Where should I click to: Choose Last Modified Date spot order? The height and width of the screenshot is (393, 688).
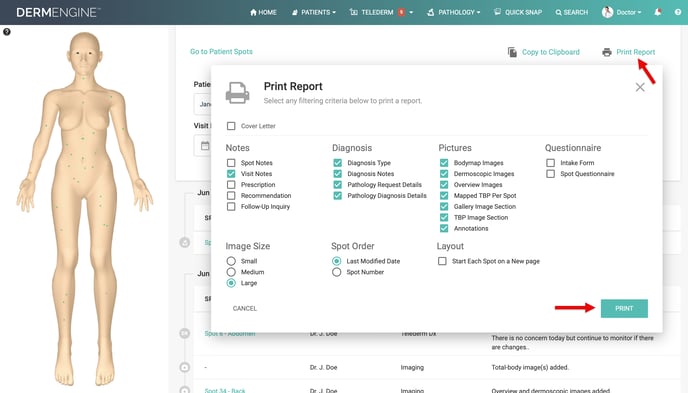(337, 261)
